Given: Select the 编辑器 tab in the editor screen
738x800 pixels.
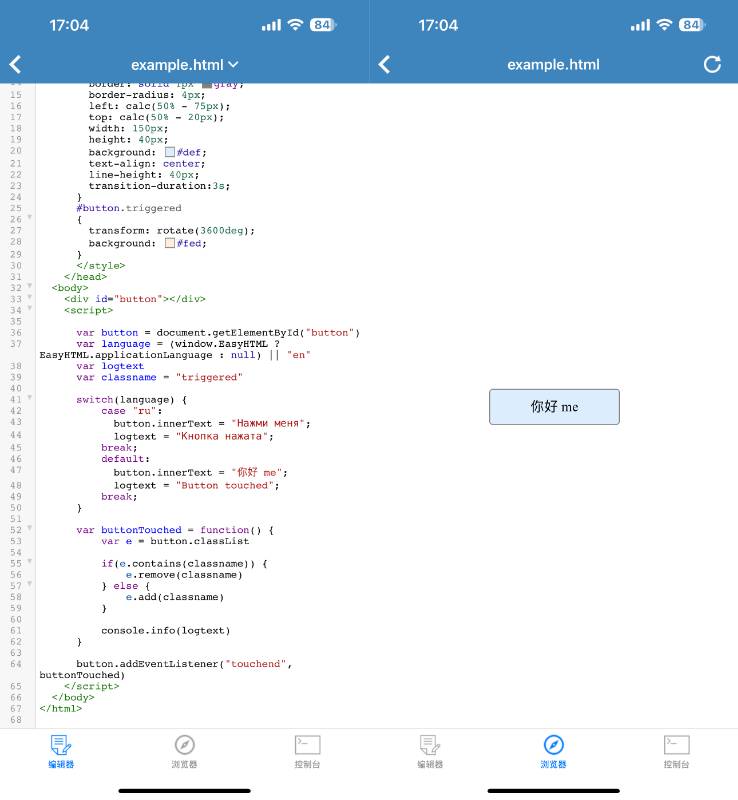Looking at the screenshot, I should (61, 751).
